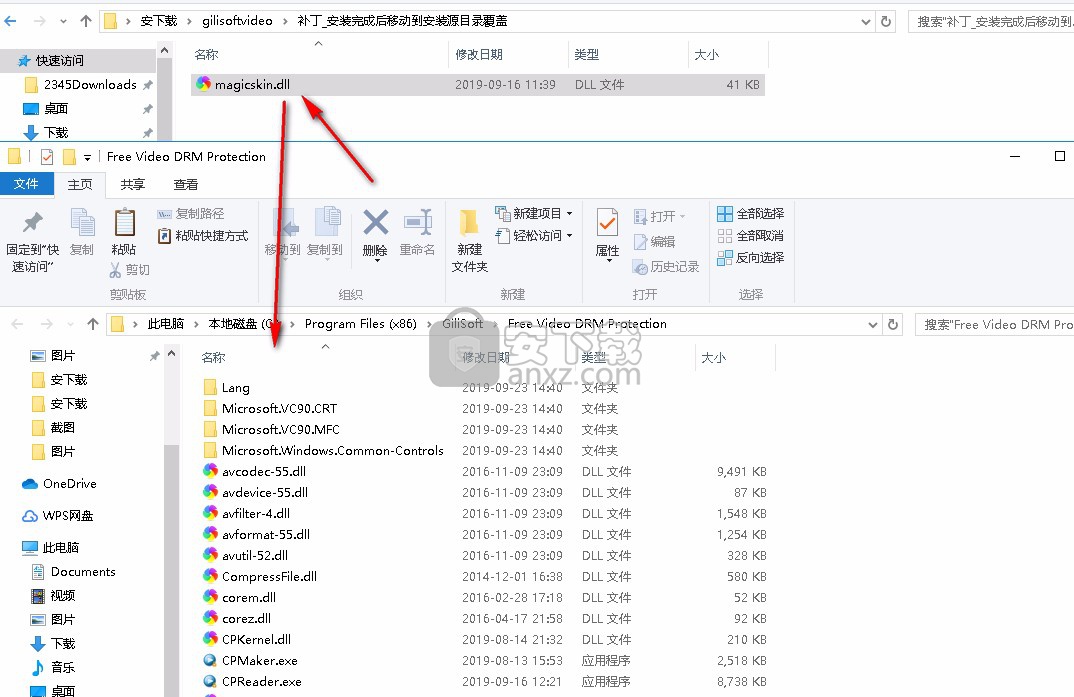Sort upper window by 修改日期 column

479,55
